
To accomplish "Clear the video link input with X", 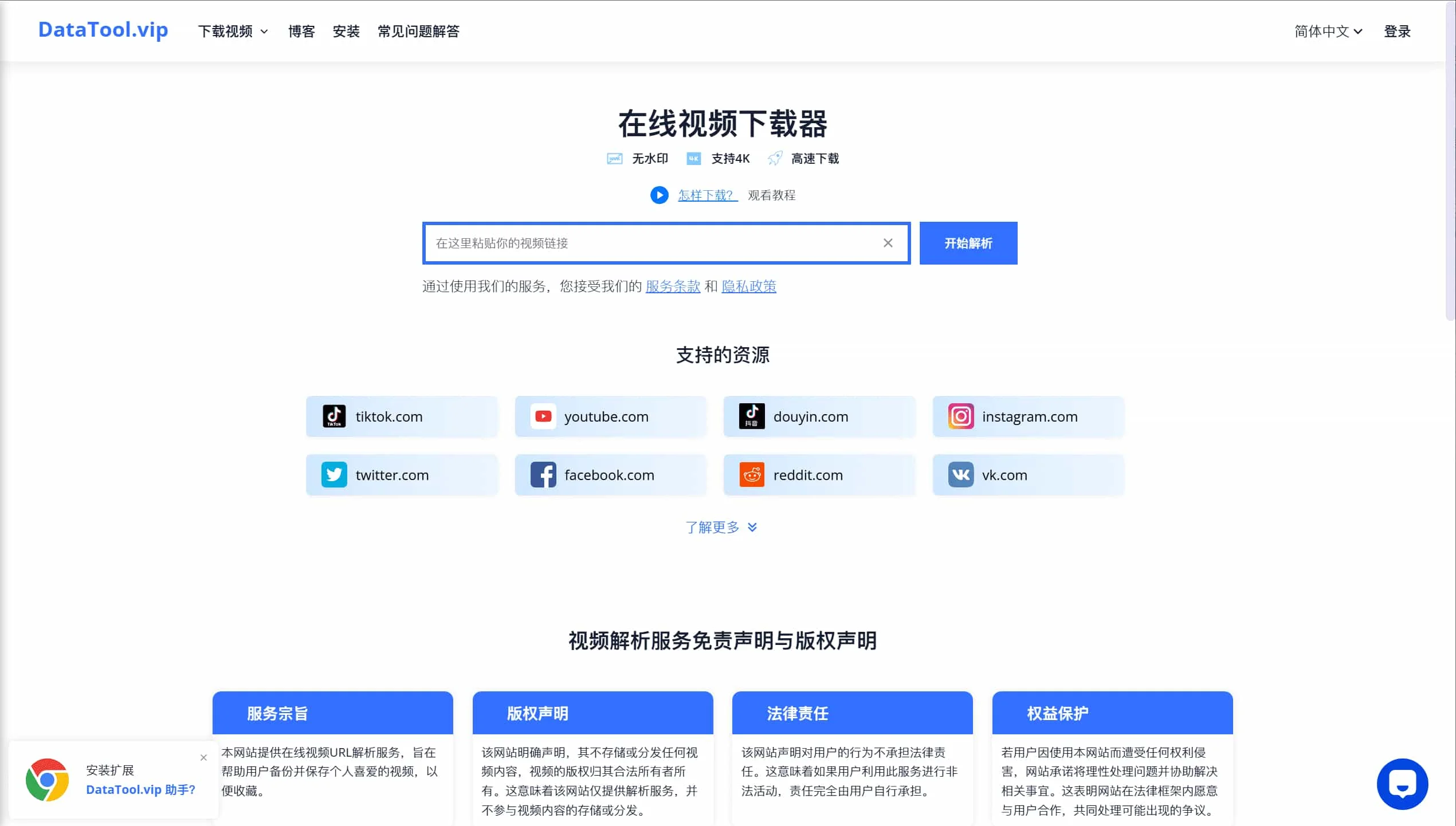I will [888, 243].
